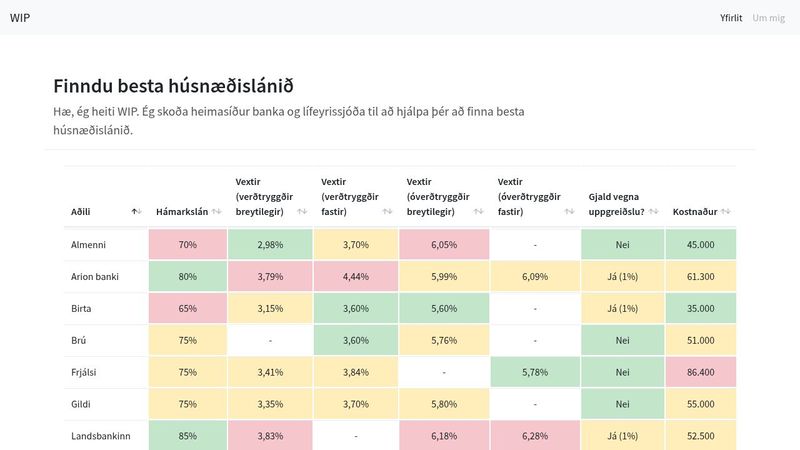
Task: Sort by Gjald vegna uppgreiðslu arrow icon
Action: 654,211
